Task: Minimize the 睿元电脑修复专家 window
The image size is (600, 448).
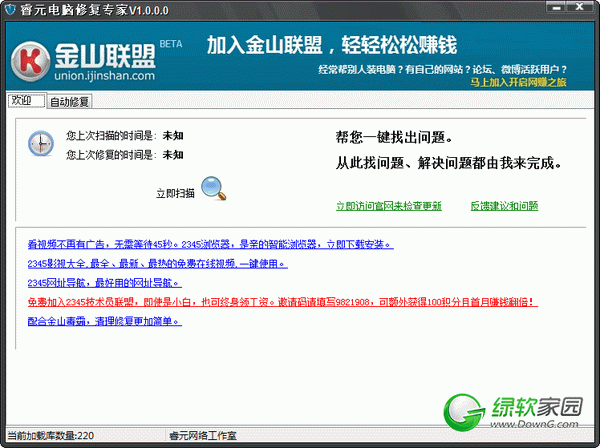Action: 558,7
